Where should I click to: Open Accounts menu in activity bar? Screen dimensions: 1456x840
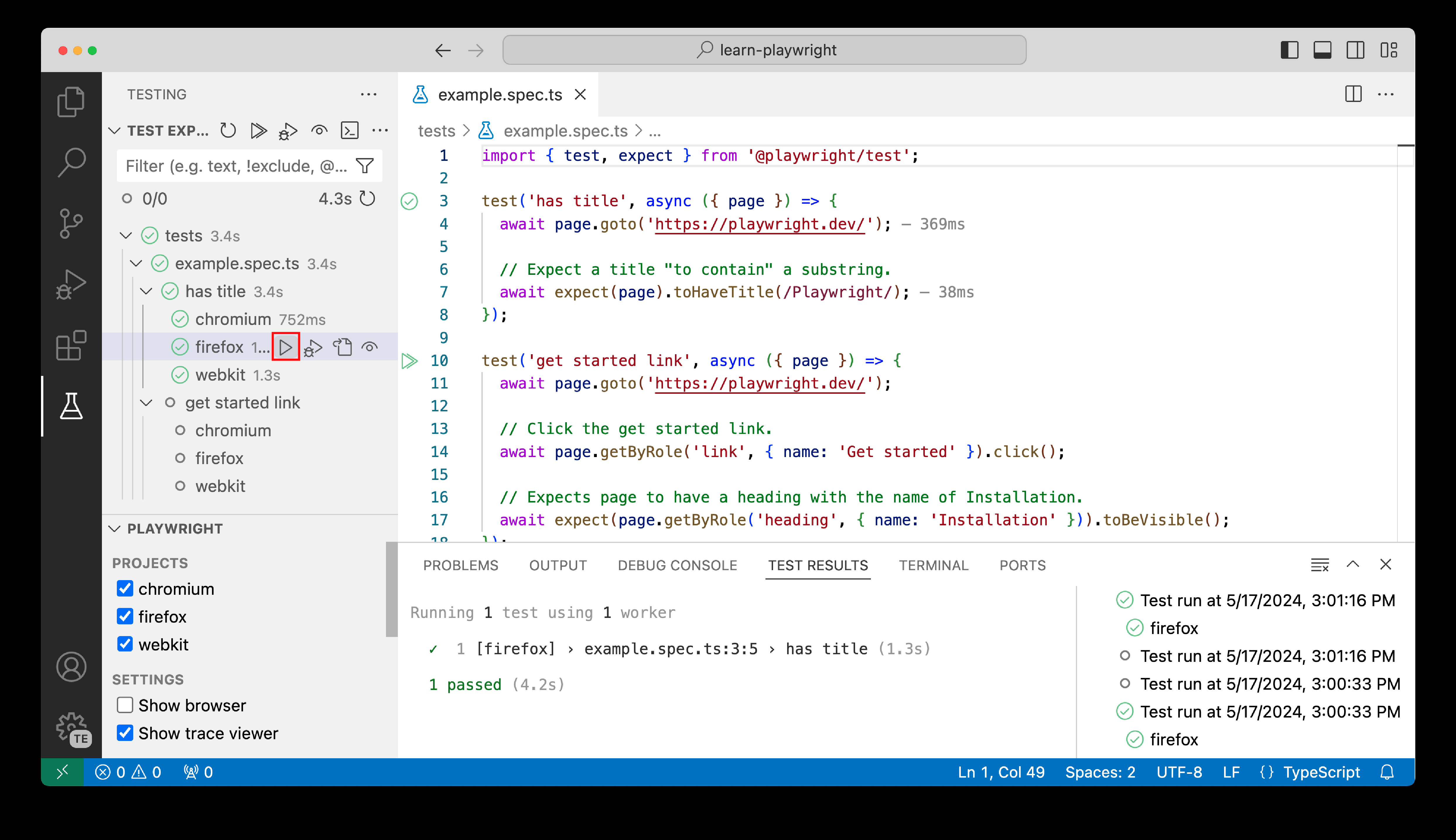71,667
